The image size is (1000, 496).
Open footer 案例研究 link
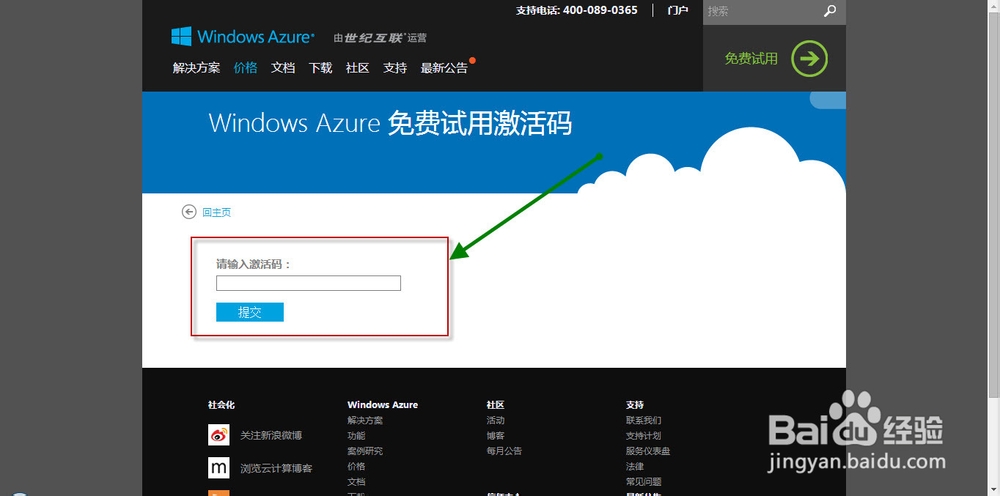[365, 451]
